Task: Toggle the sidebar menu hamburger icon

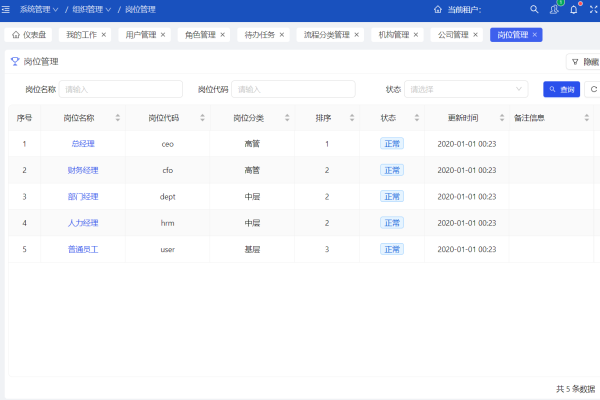Action: click(x=5, y=9)
